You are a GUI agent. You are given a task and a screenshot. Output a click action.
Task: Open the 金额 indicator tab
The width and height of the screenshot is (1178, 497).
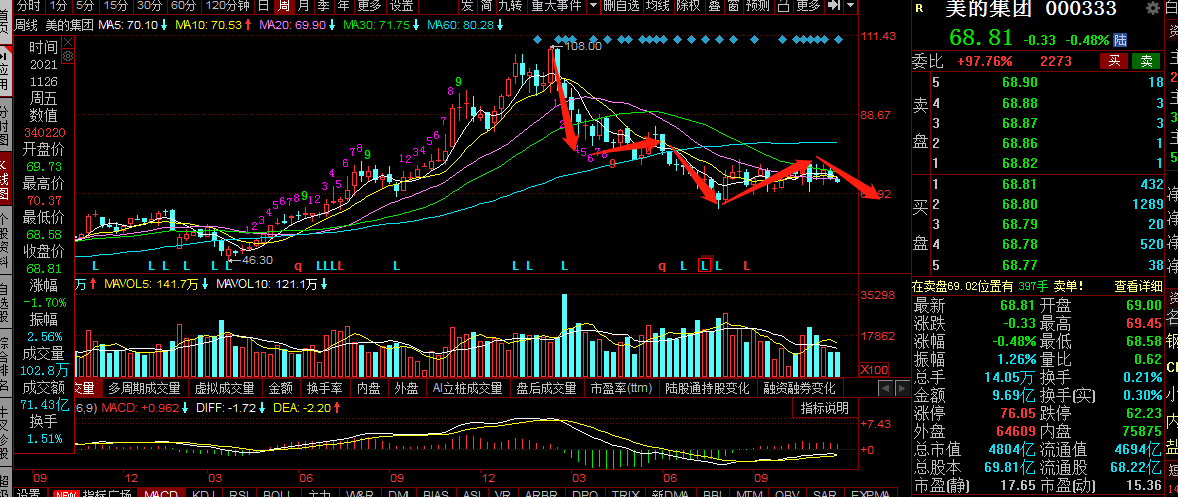pyautogui.click(x=281, y=388)
